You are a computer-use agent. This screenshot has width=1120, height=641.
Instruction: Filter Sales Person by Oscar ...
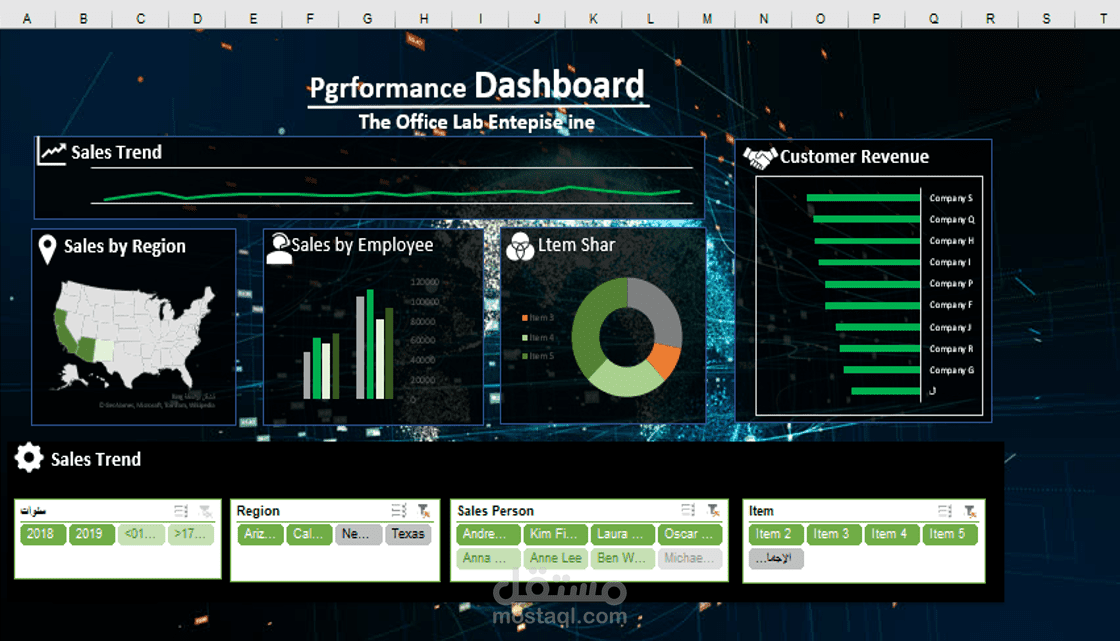690,535
